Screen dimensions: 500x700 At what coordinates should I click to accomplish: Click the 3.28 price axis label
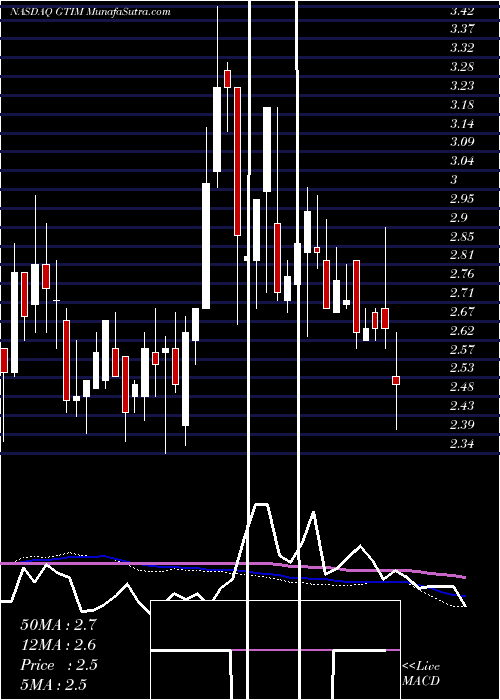coord(462,67)
